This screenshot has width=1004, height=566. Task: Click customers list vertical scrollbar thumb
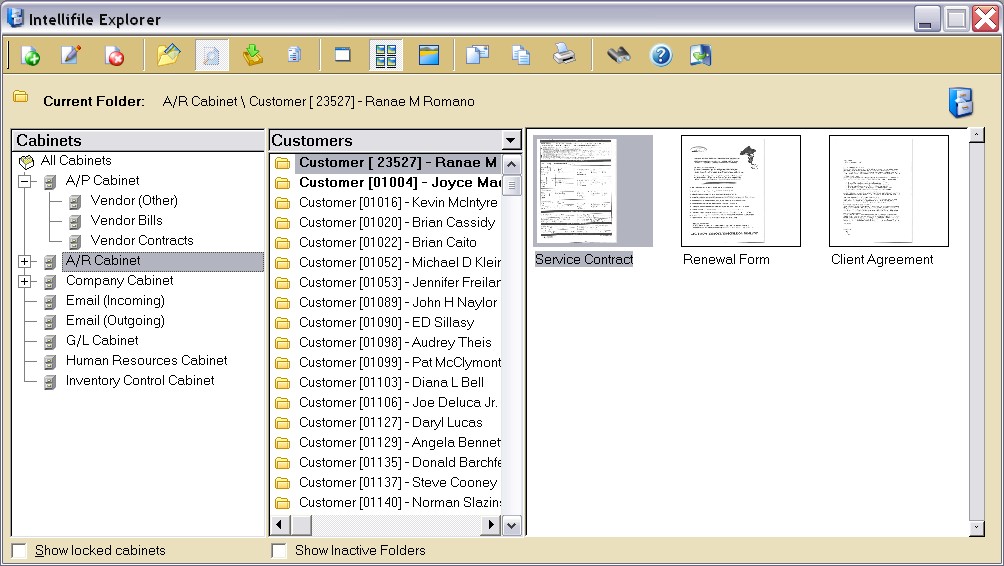pos(511,185)
